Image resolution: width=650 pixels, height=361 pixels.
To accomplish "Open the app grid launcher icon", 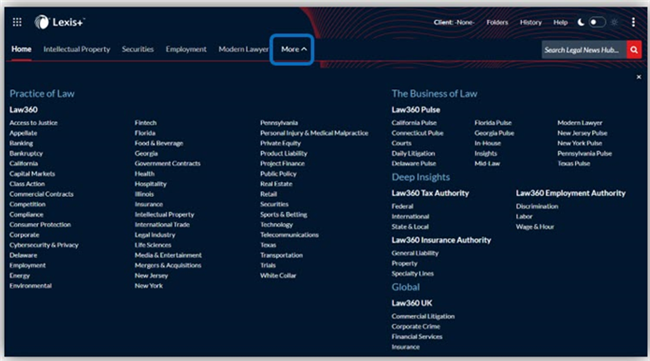I will coord(17,22).
